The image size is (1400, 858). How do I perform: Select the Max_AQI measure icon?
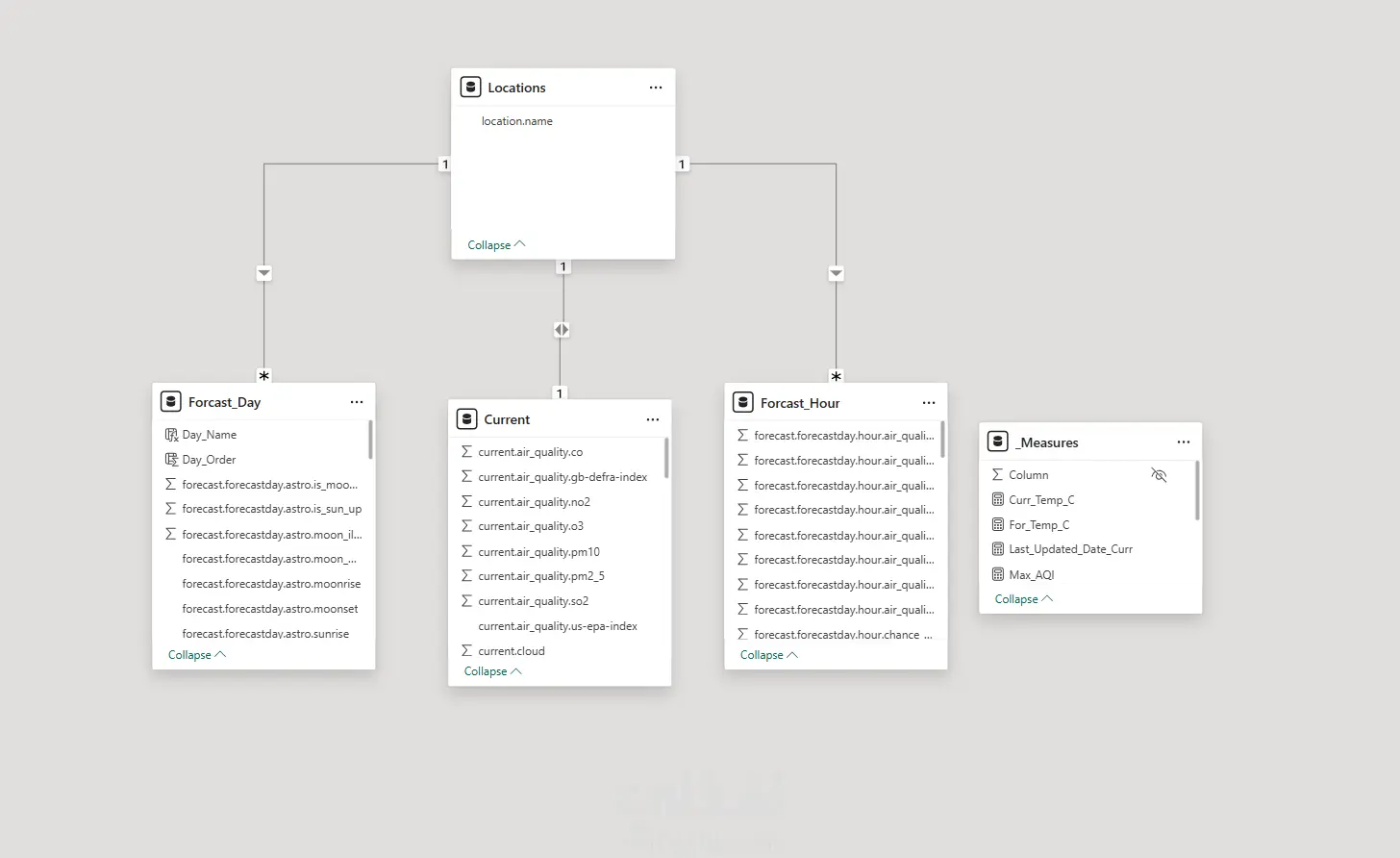(998, 574)
